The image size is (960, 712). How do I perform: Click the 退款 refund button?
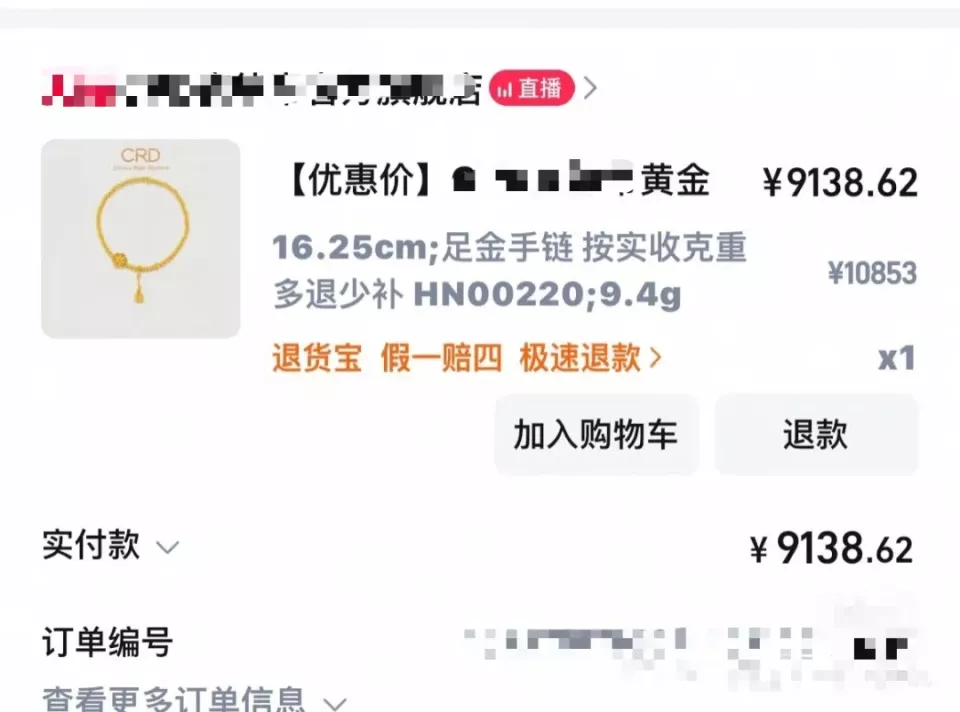[816, 435]
